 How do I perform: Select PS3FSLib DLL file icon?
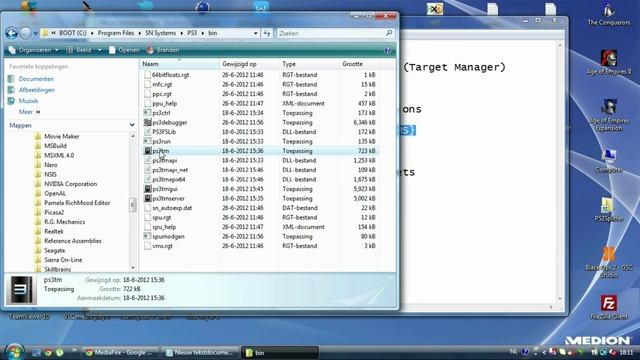pos(147,132)
